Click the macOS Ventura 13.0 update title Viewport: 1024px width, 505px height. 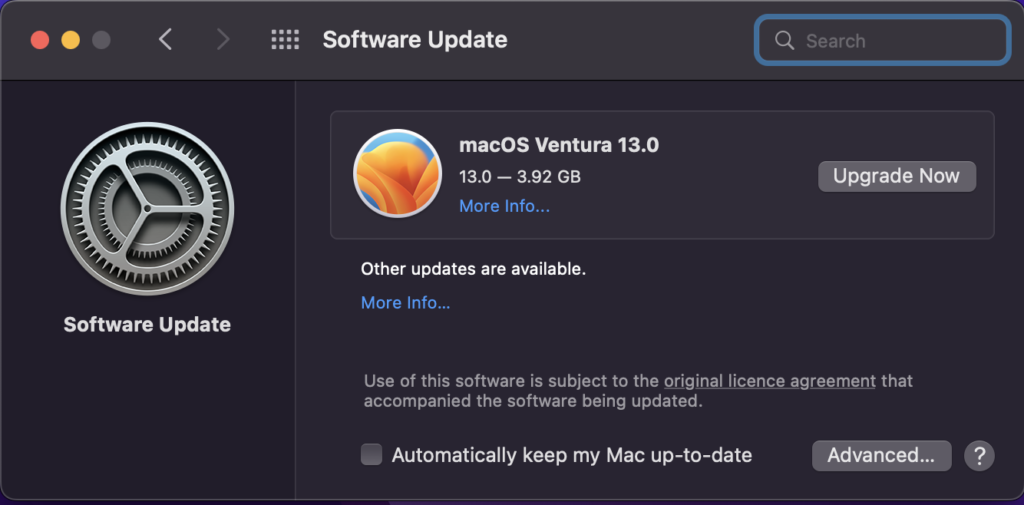click(559, 145)
